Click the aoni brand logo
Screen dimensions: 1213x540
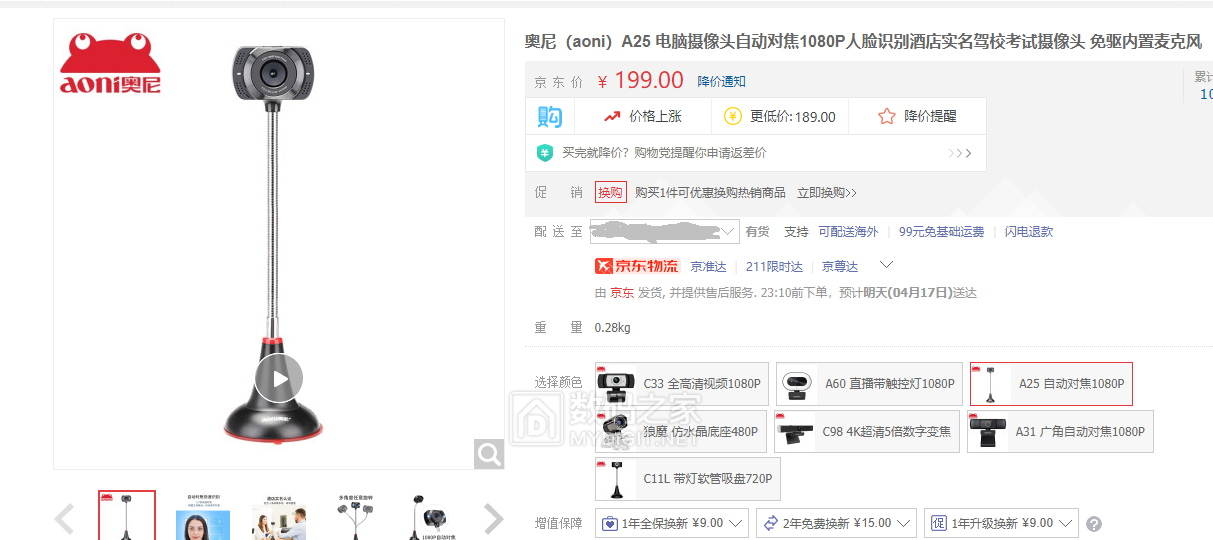tap(110, 63)
